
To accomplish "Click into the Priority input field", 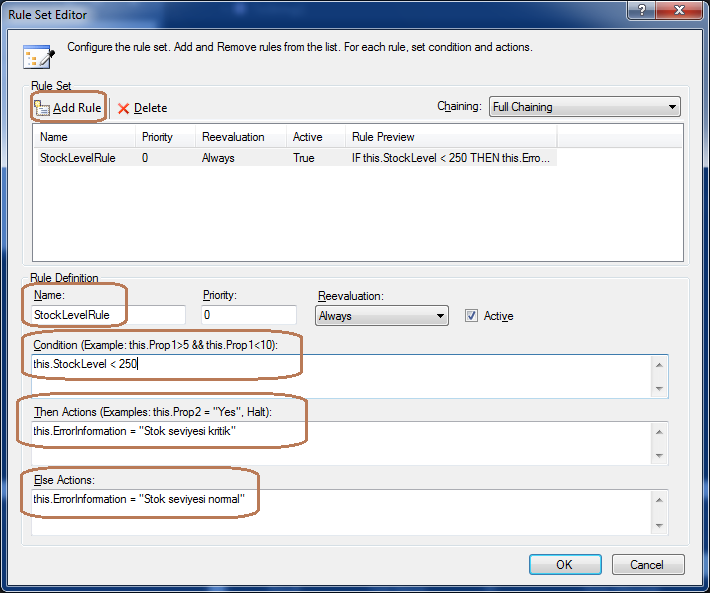I will tap(249, 316).
